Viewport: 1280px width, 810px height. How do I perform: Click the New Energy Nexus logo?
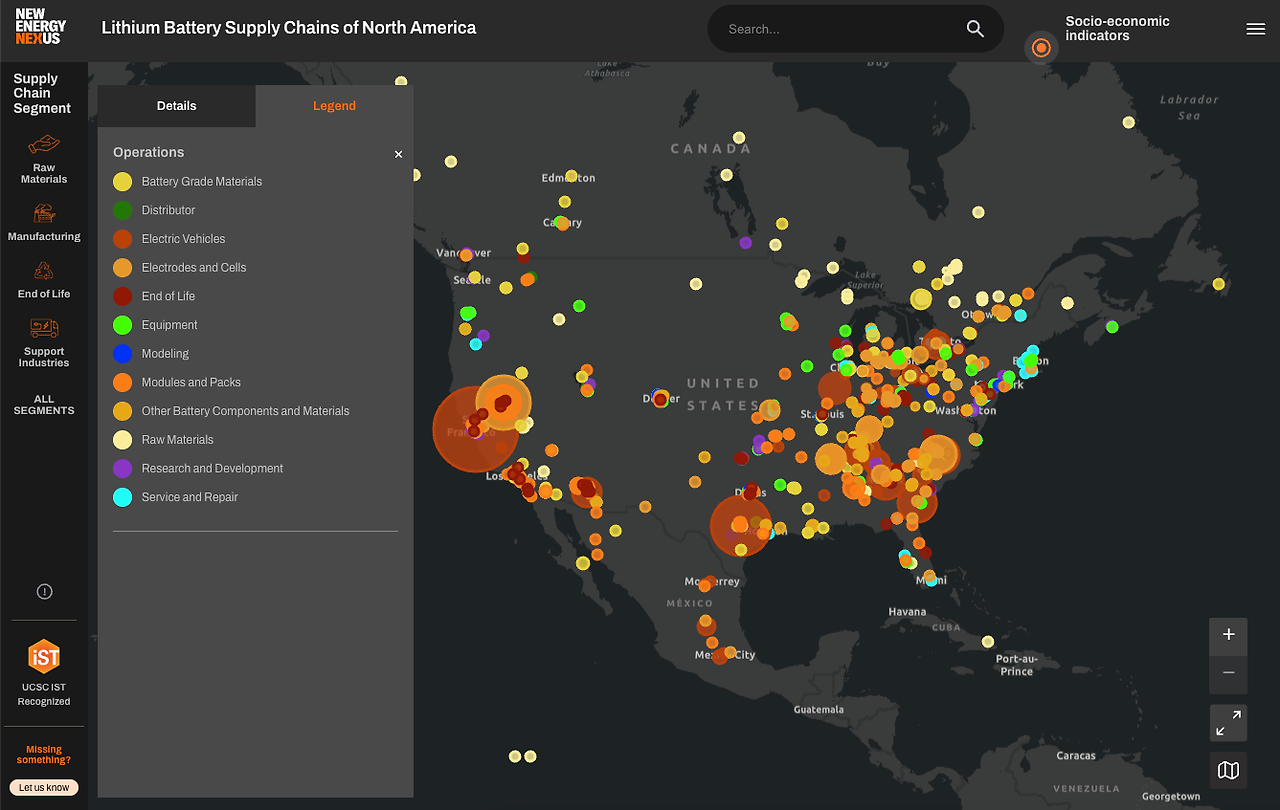(x=40, y=27)
